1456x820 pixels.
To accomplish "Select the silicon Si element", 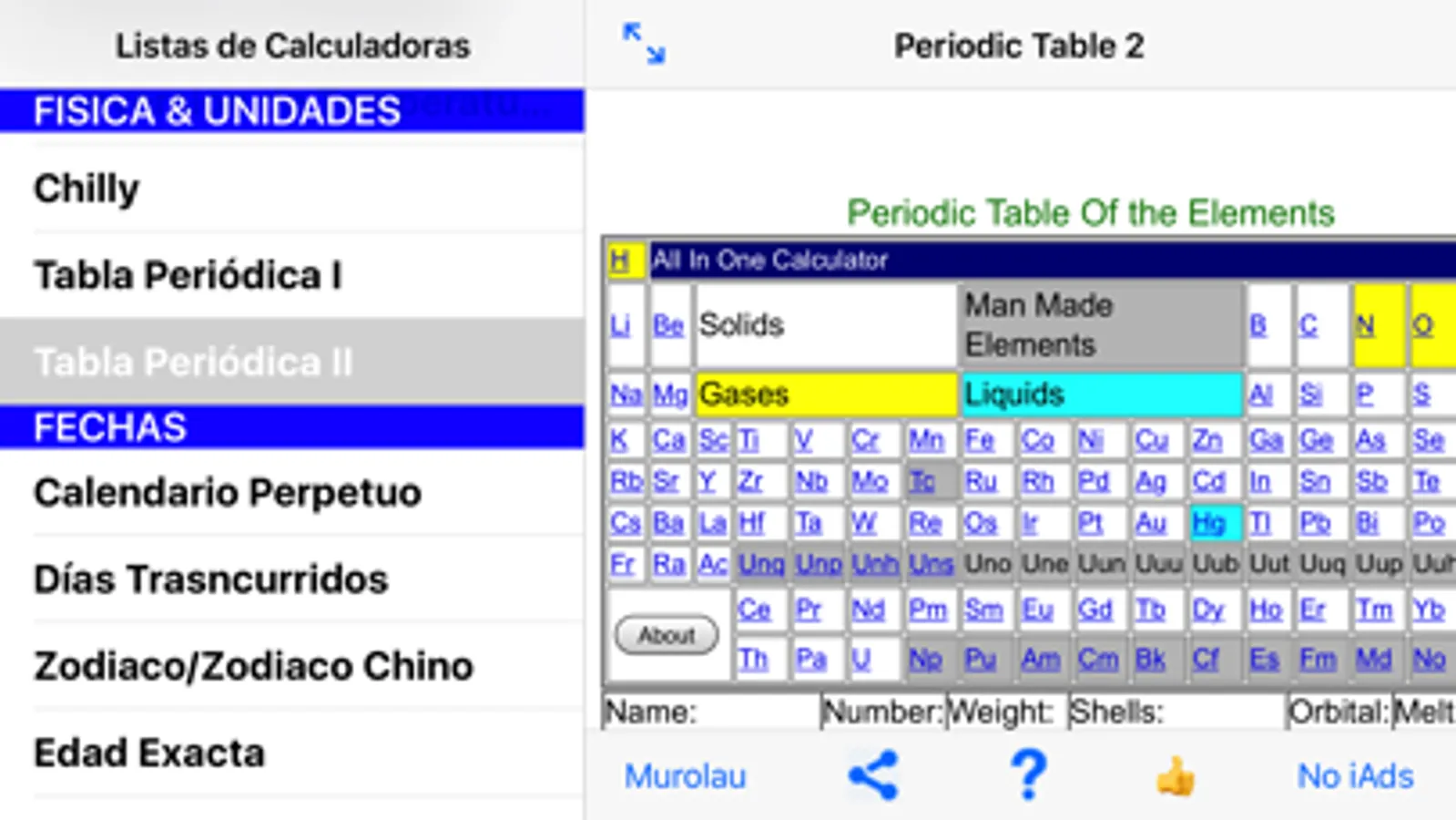I will click(x=1310, y=395).
